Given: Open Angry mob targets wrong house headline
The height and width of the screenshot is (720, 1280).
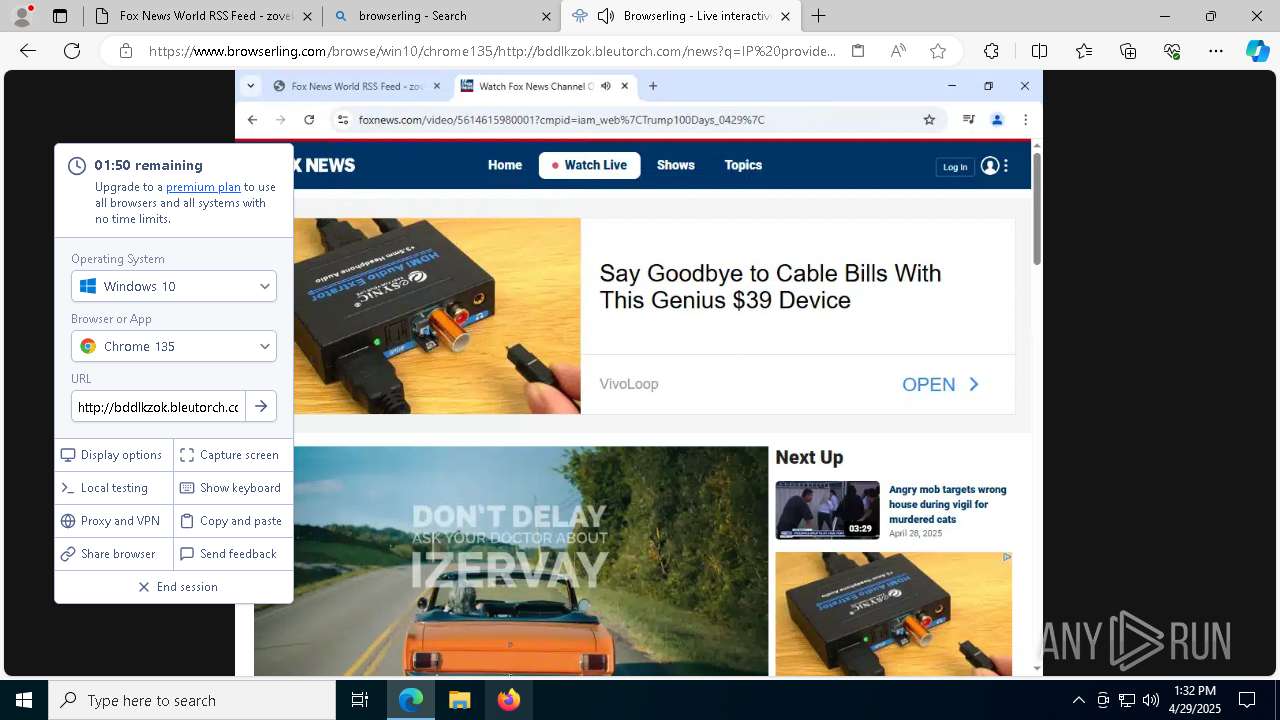Looking at the screenshot, I should coord(948,504).
